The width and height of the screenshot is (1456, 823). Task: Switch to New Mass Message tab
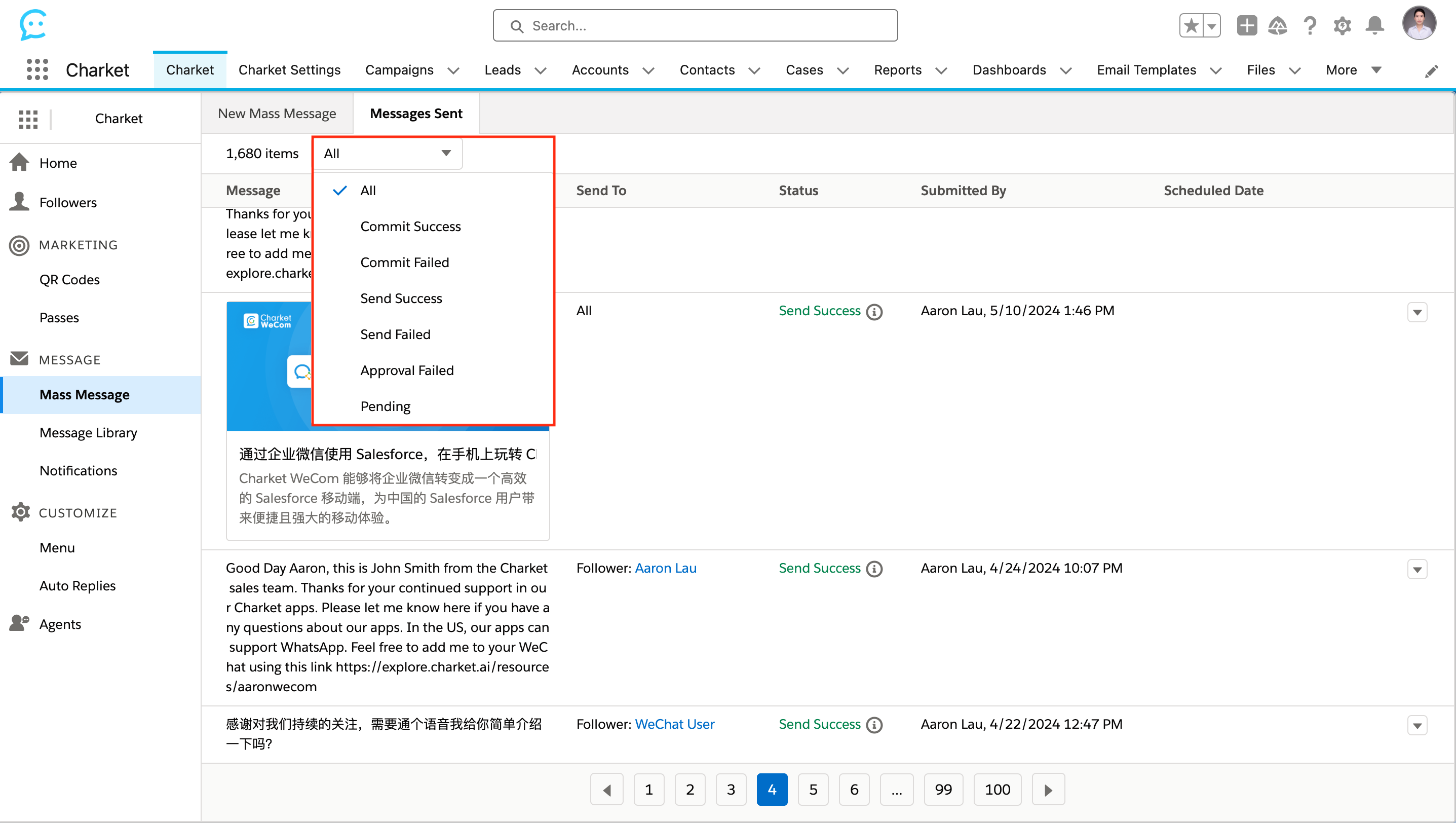(277, 114)
